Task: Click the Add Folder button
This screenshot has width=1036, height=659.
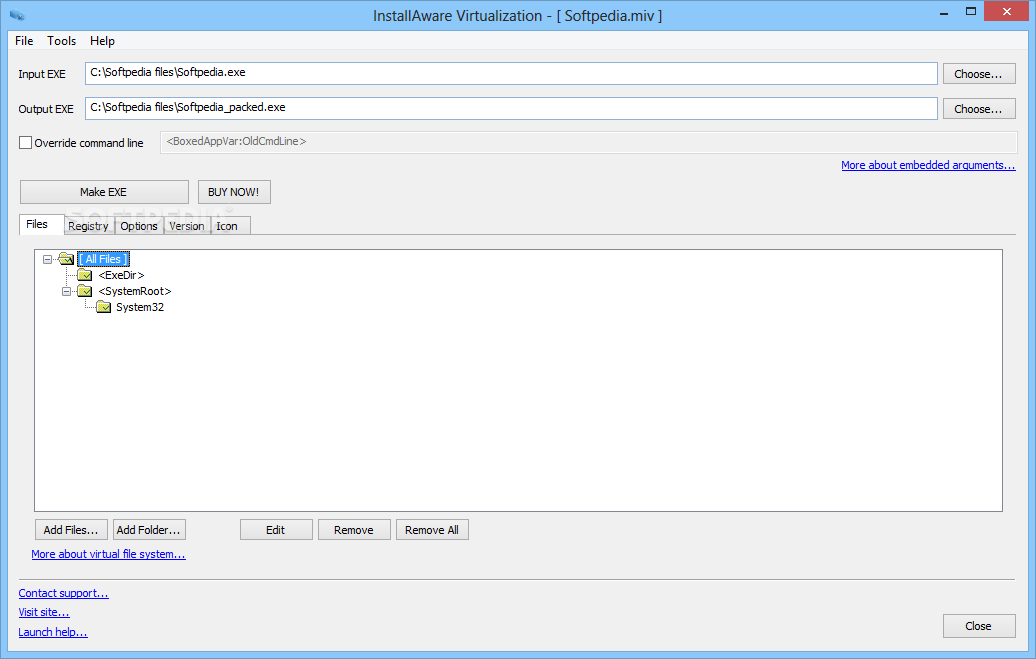Action: 149,530
